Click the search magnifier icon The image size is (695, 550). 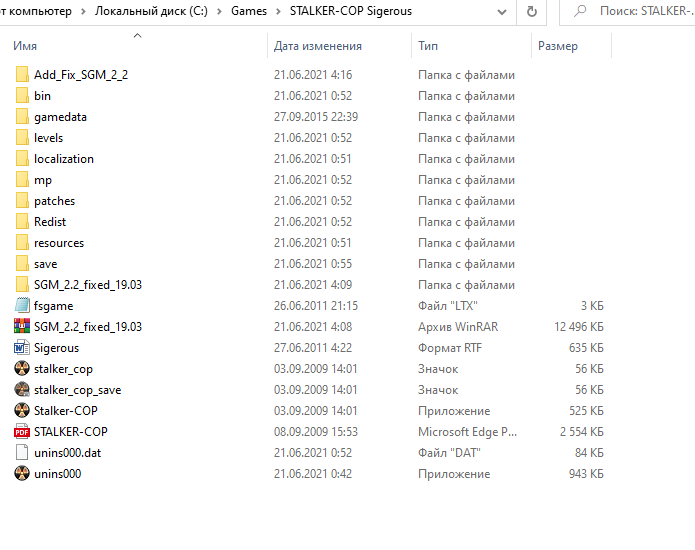coord(580,11)
